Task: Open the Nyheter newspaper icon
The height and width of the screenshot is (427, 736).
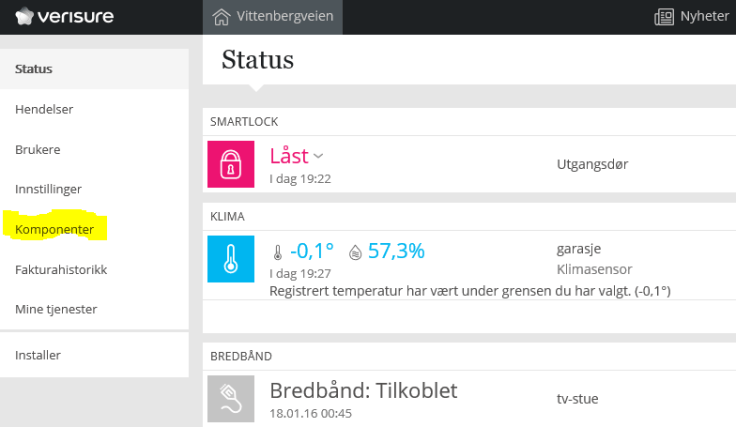Action: [x=664, y=17]
